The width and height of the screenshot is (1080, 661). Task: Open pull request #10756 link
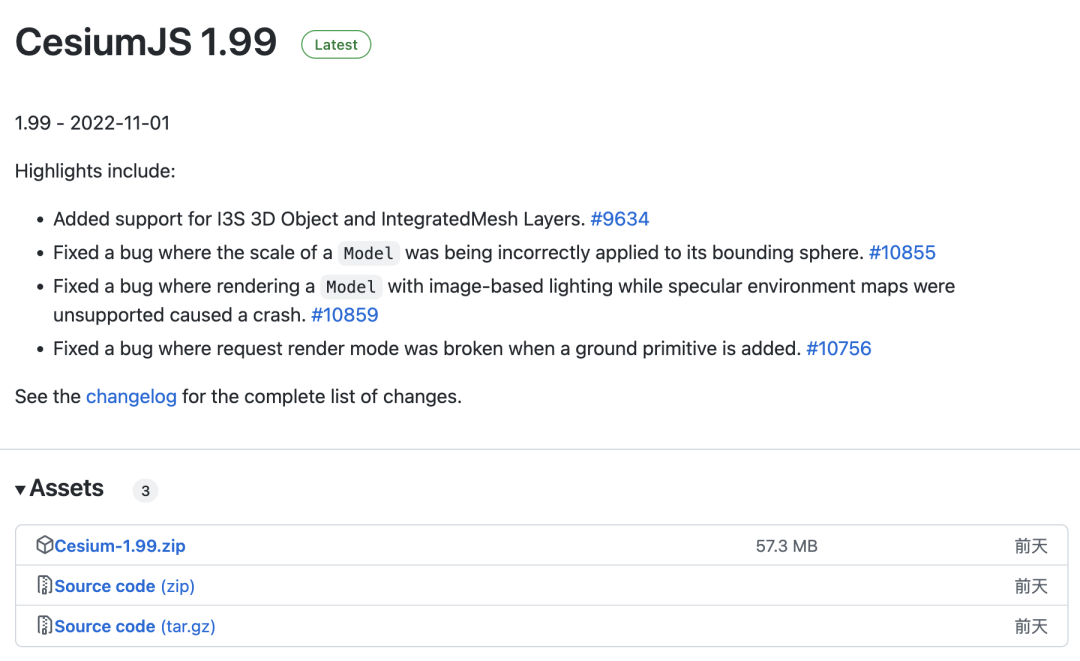[838, 349]
